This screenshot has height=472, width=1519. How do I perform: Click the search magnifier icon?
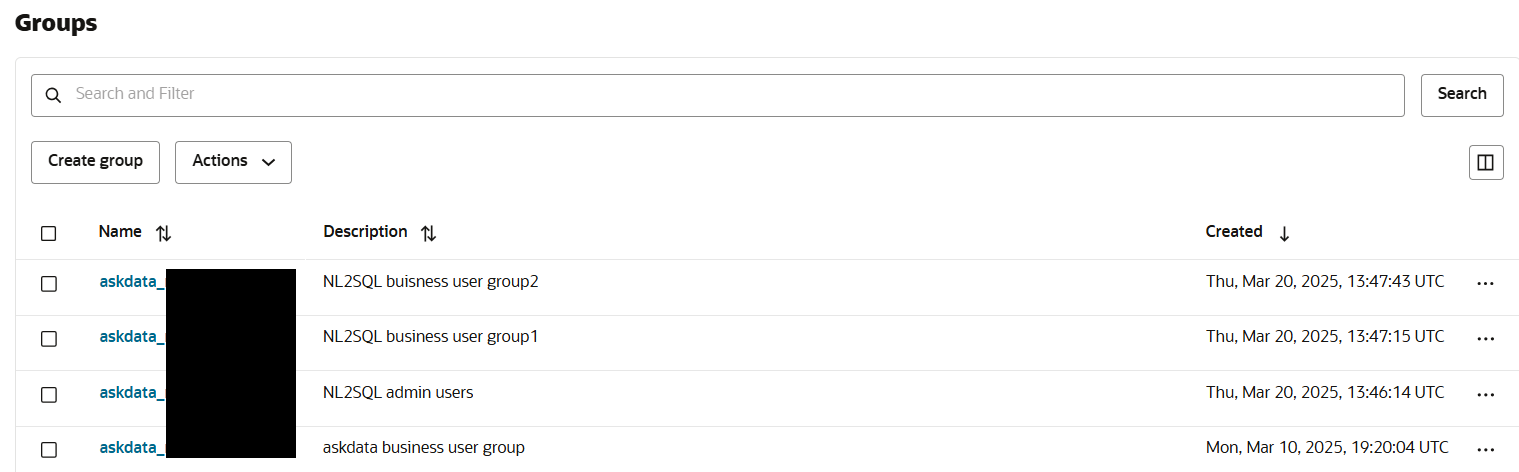[54, 95]
